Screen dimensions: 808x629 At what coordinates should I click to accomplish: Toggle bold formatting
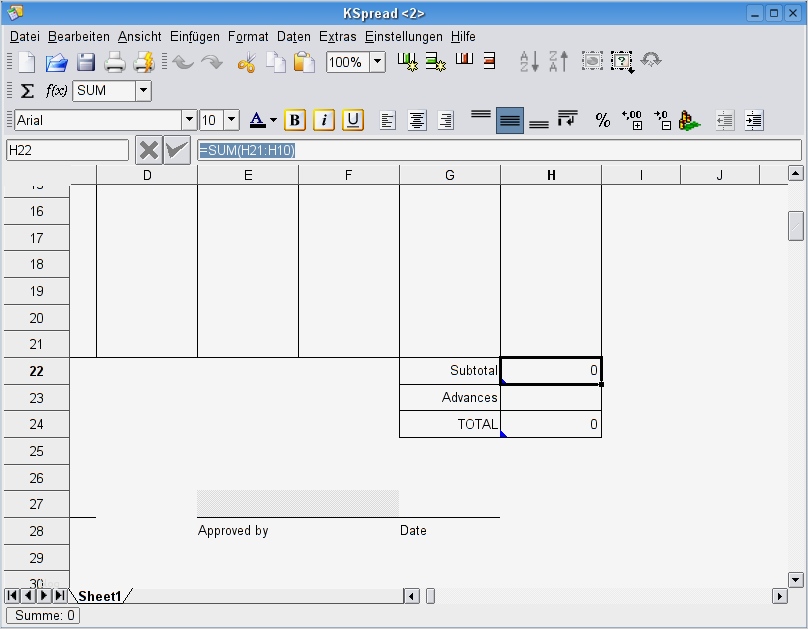point(294,120)
